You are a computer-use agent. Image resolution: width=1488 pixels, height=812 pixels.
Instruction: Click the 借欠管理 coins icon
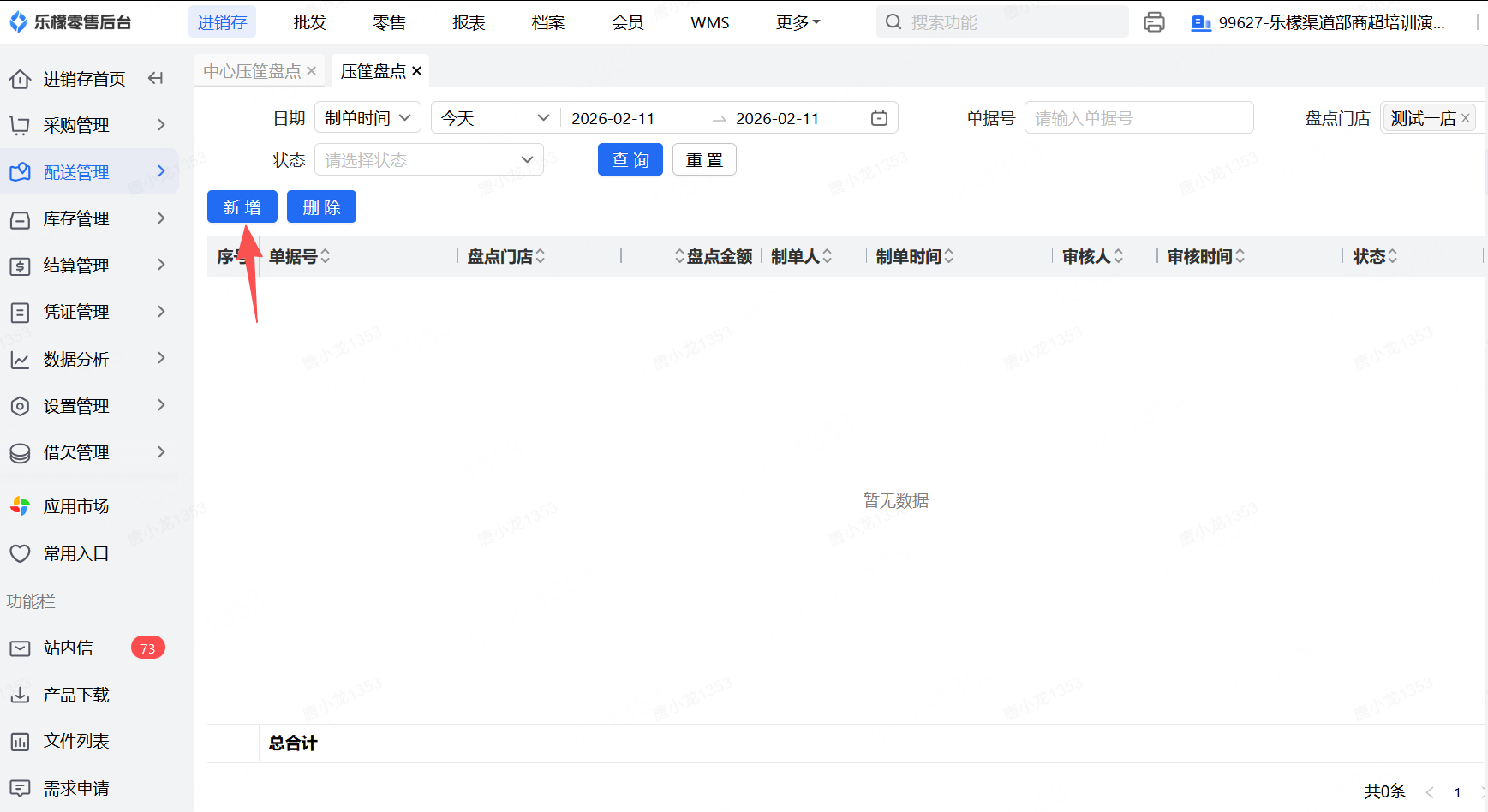[x=20, y=452]
